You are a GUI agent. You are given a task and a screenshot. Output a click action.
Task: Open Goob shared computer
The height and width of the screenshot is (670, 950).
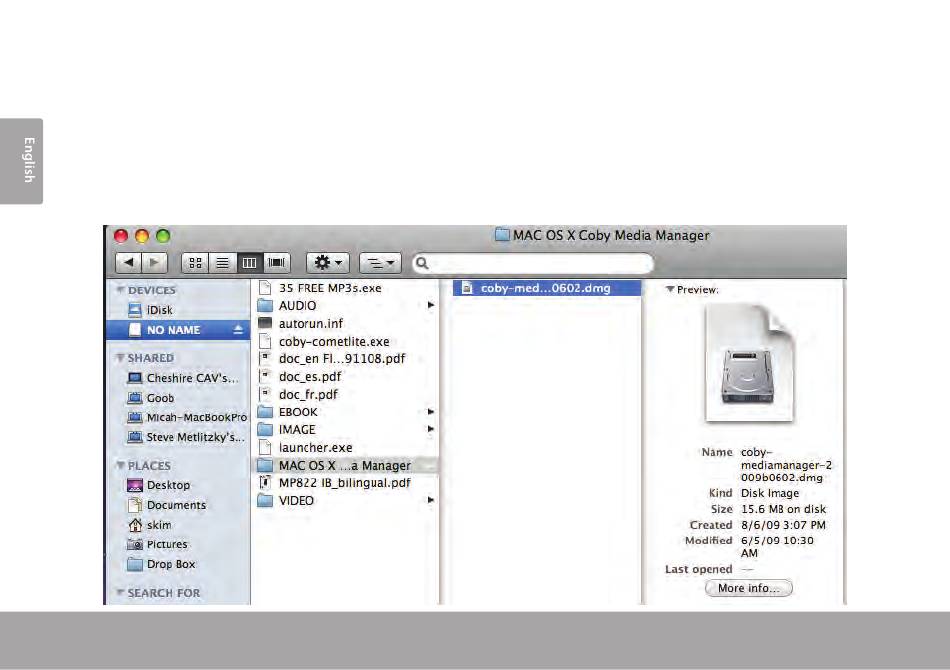click(x=178, y=398)
